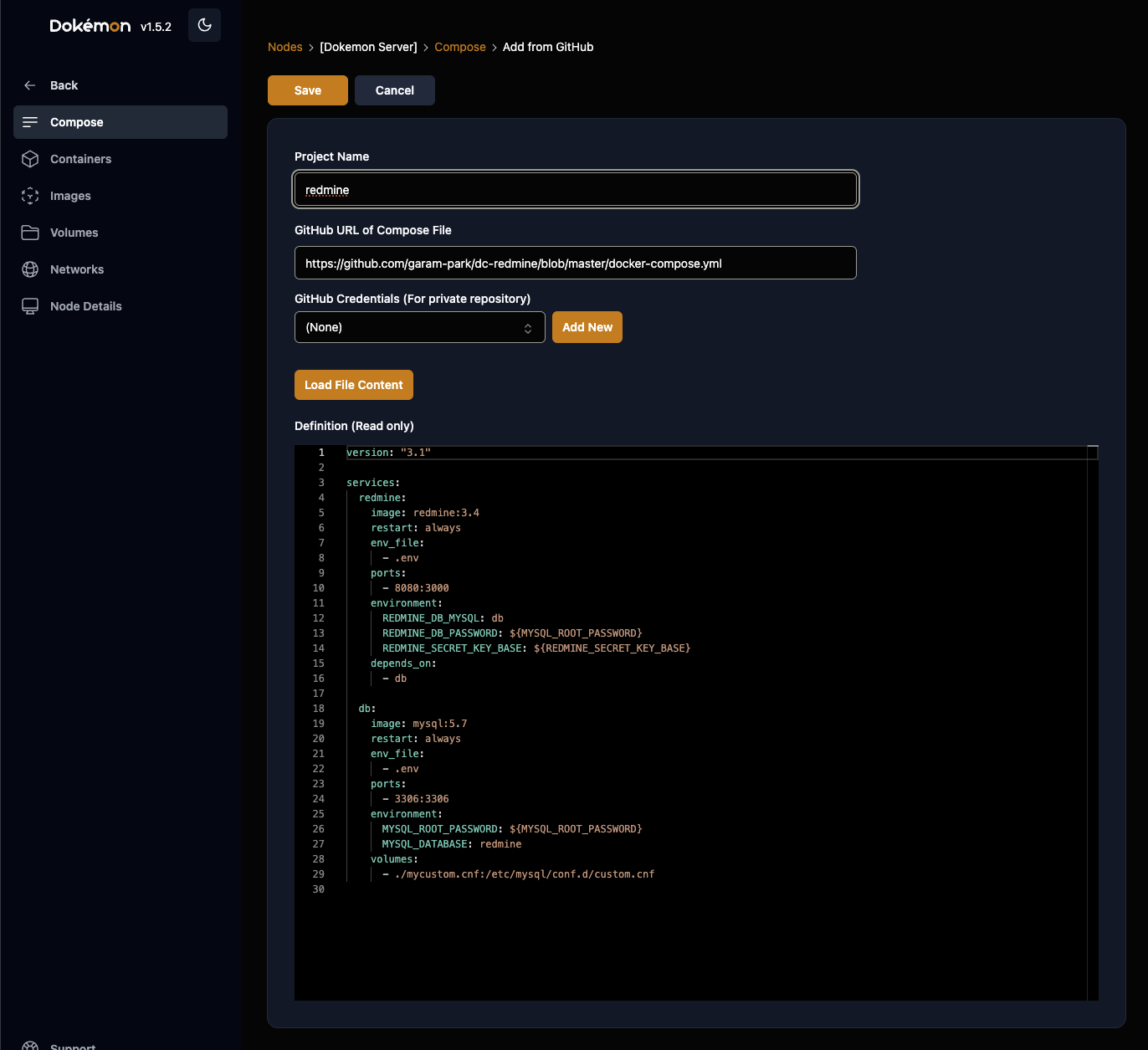Click the Networks globe icon
This screenshot has width=1148, height=1050.
tap(30, 269)
